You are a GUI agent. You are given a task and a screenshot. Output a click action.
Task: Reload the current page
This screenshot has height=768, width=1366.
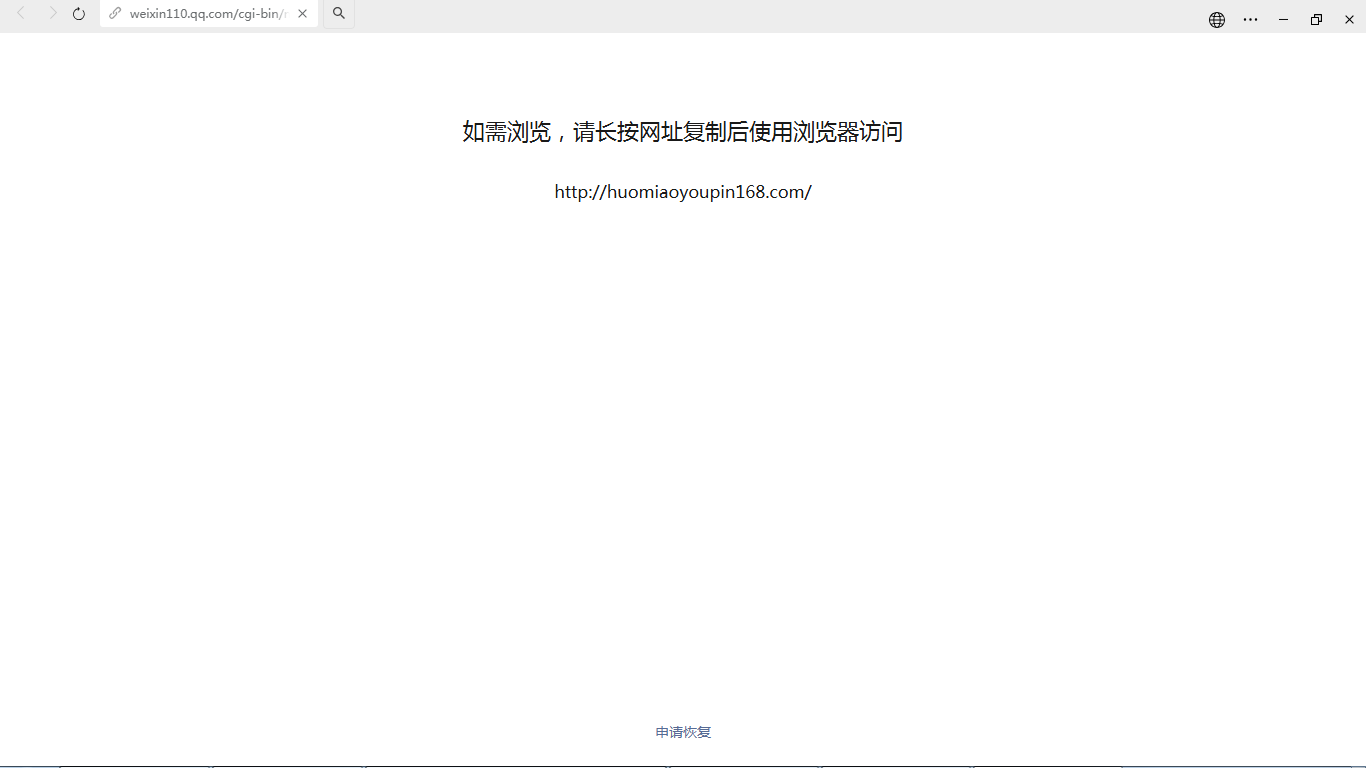[x=79, y=14]
